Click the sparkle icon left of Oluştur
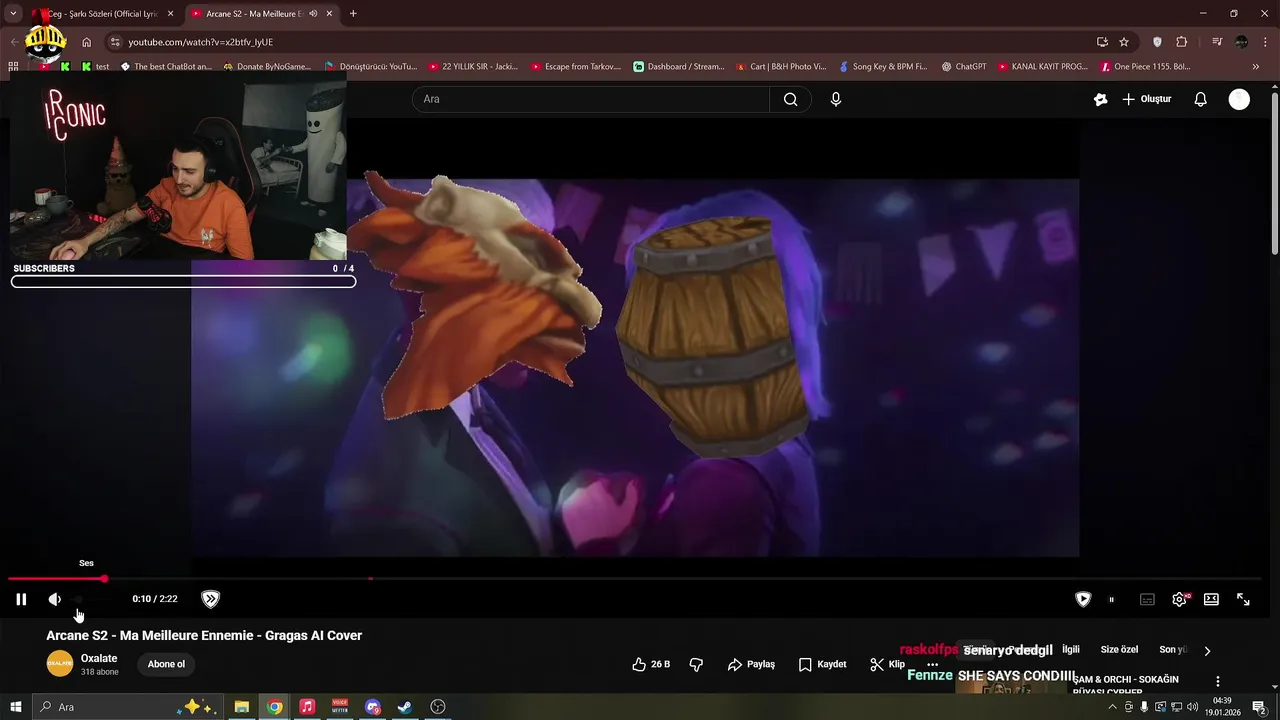 (x=1101, y=99)
